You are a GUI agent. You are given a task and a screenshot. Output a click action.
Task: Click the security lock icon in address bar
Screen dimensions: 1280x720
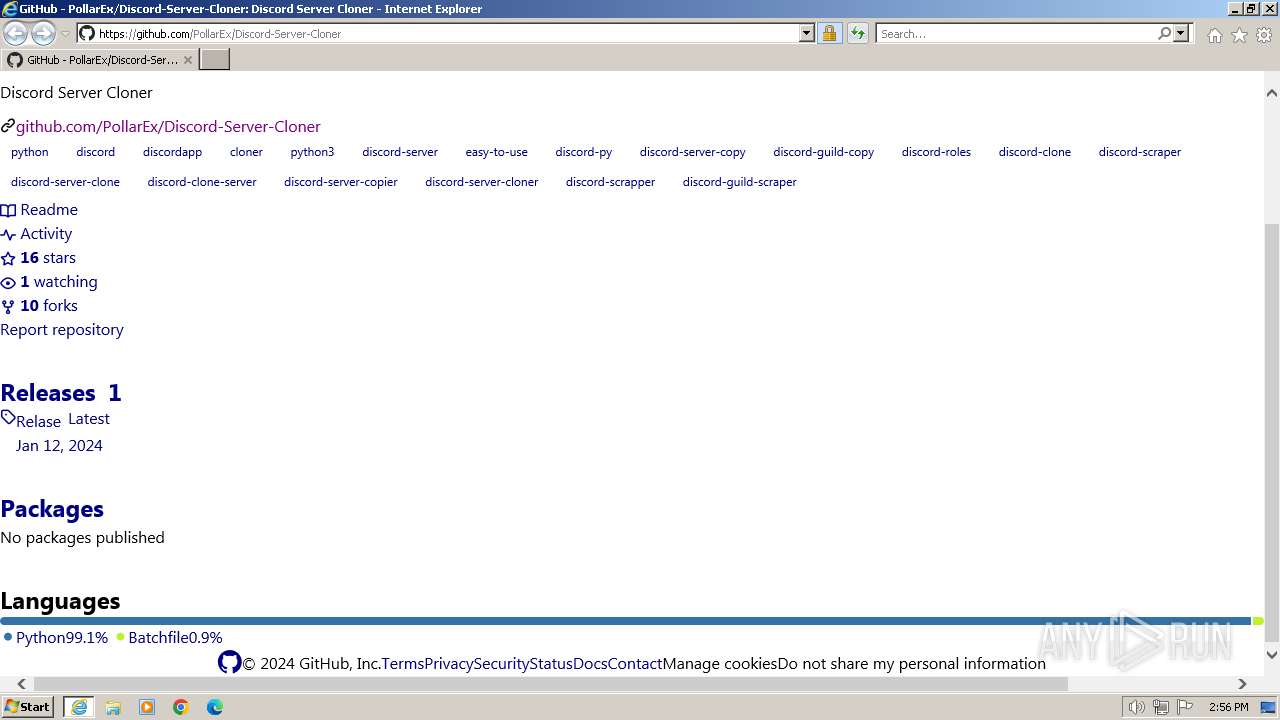tap(829, 33)
